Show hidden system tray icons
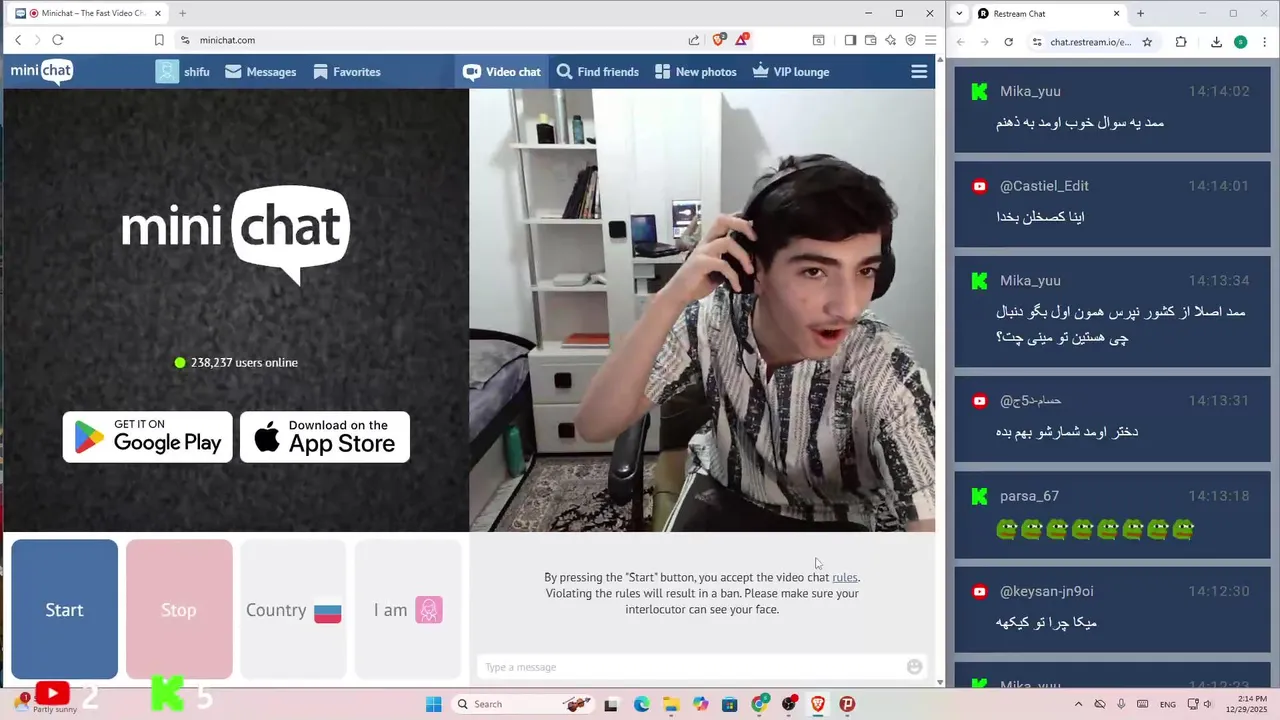The image size is (1280, 720). click(x=1078, y=704)
